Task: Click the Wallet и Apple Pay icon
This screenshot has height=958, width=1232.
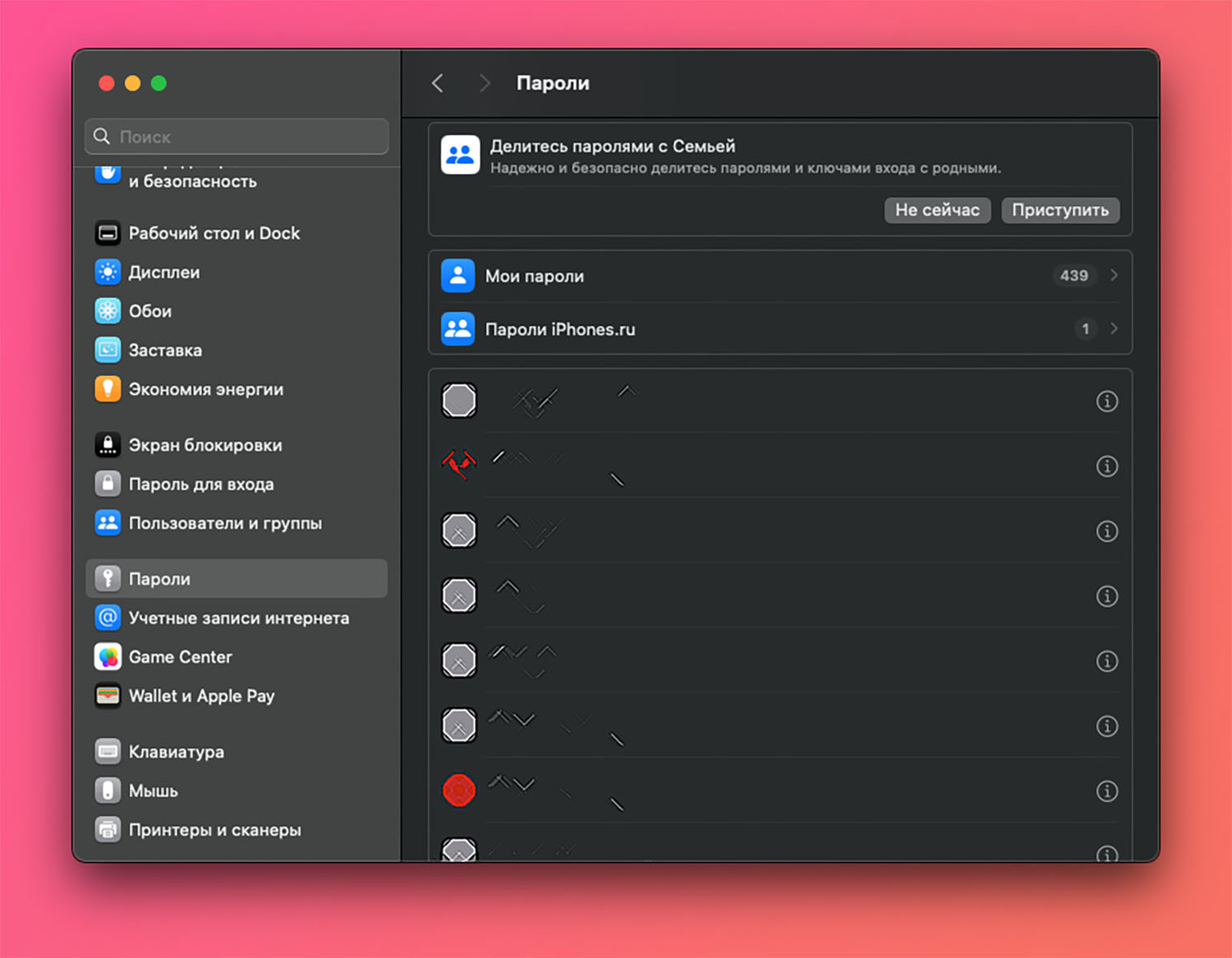Action: pyautogui.click(x=108, y=696)
